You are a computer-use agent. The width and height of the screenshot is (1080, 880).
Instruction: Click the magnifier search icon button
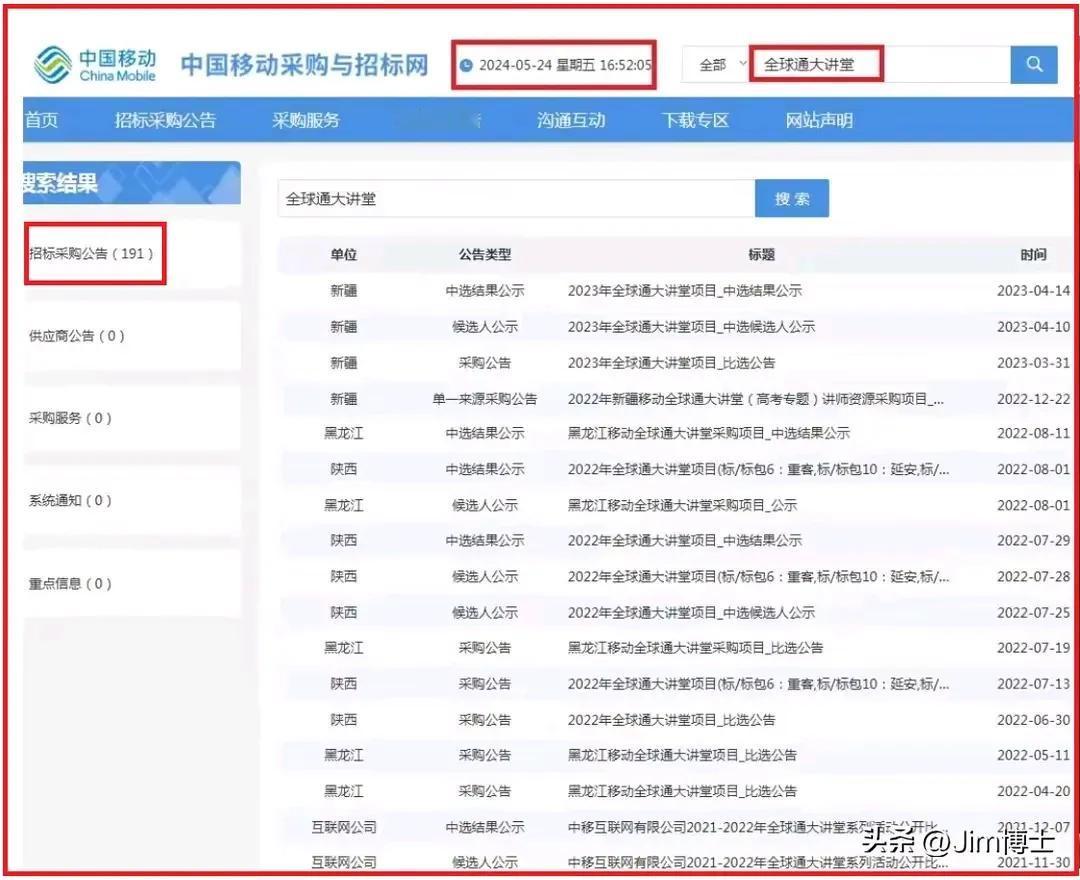point(1033,65)
